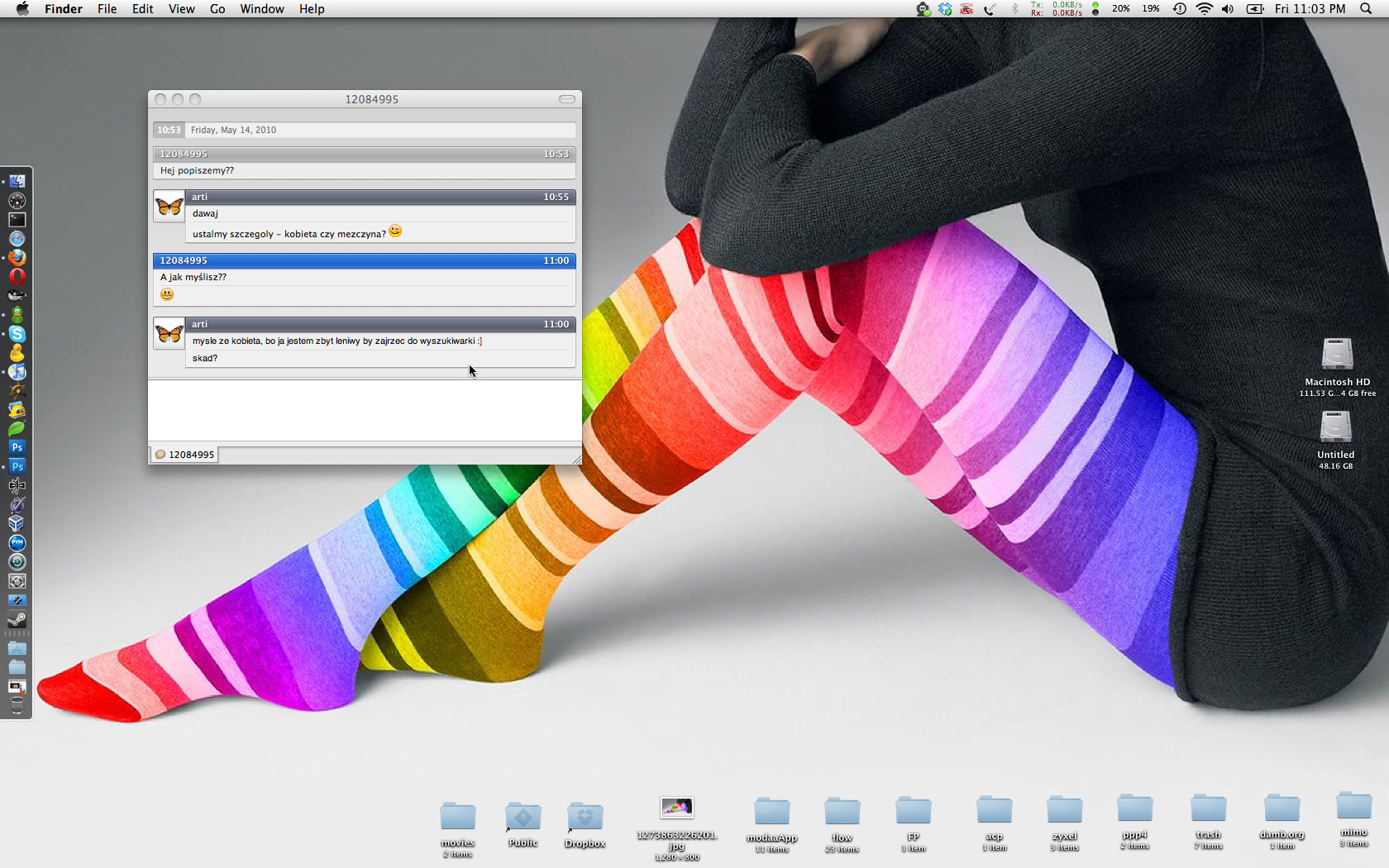Viewport: 1389px width, 868px height.
Task: Open Time Machine from the dock
Action: point(17,562)
